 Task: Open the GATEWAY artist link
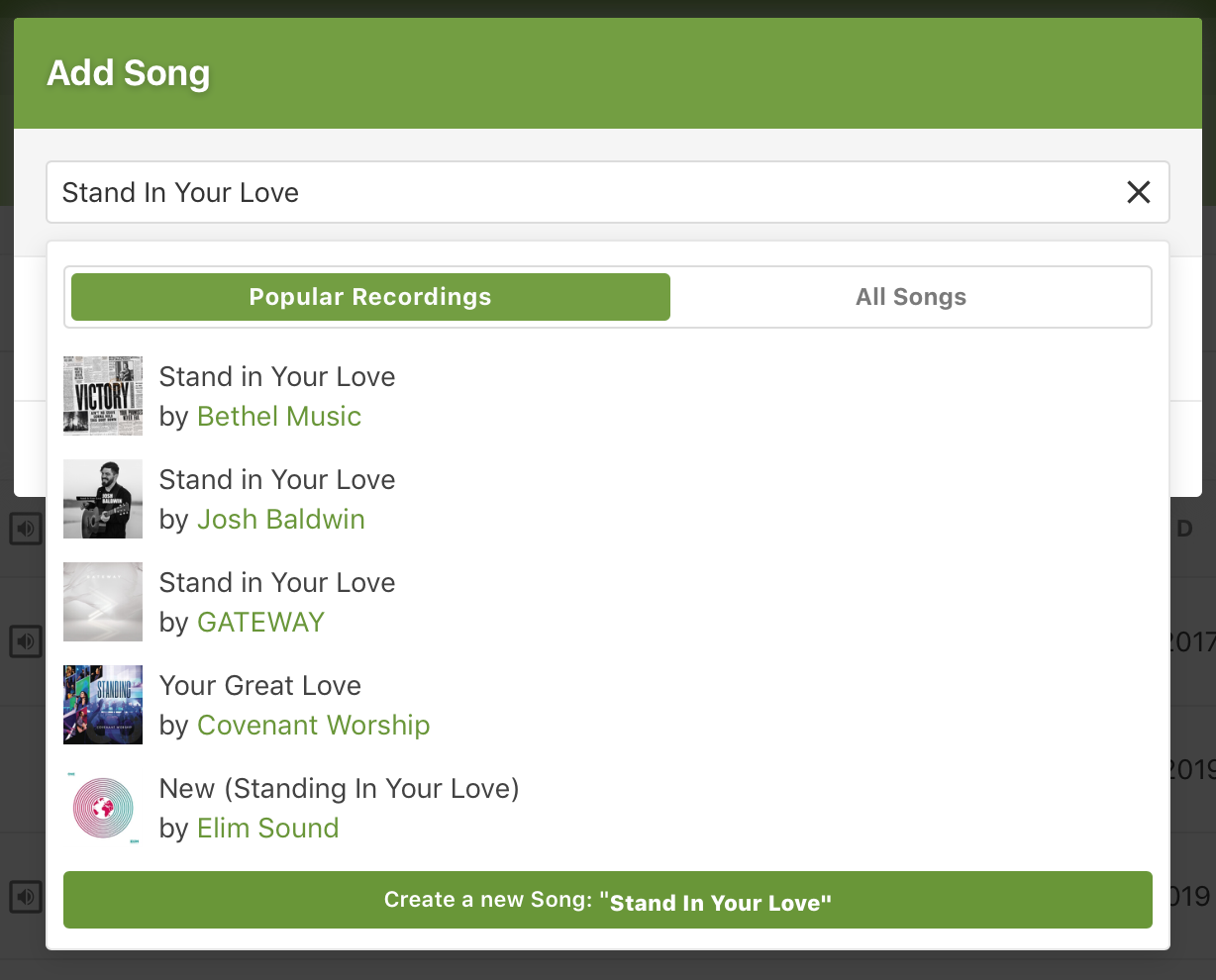(x=260, y=623)
